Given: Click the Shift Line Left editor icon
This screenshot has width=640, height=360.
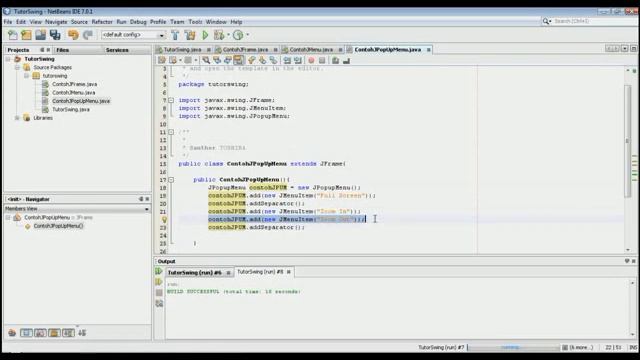Looking at the screenshot, I should [x=287, y=60].
